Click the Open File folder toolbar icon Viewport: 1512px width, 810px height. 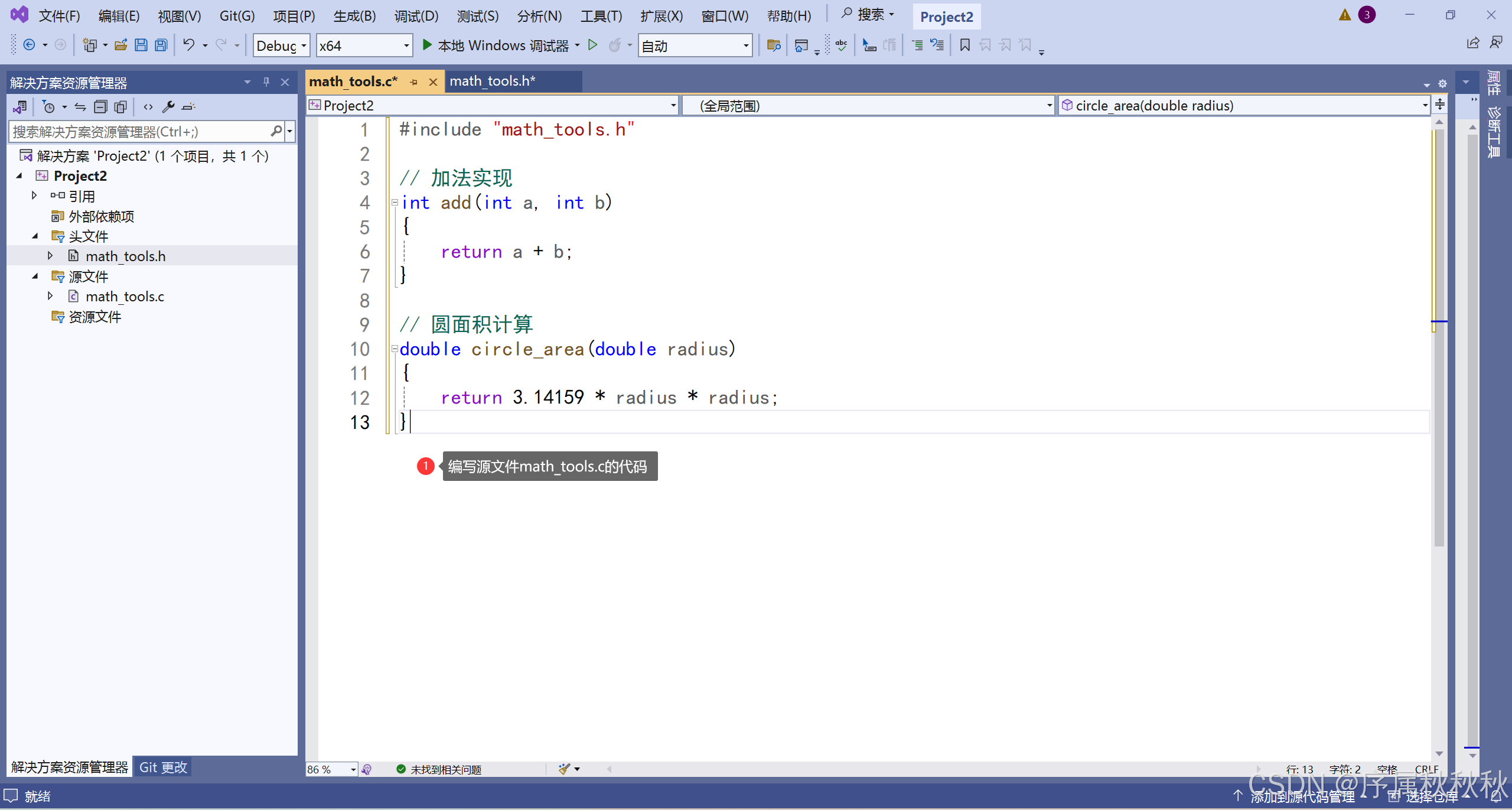coord(121,45)
